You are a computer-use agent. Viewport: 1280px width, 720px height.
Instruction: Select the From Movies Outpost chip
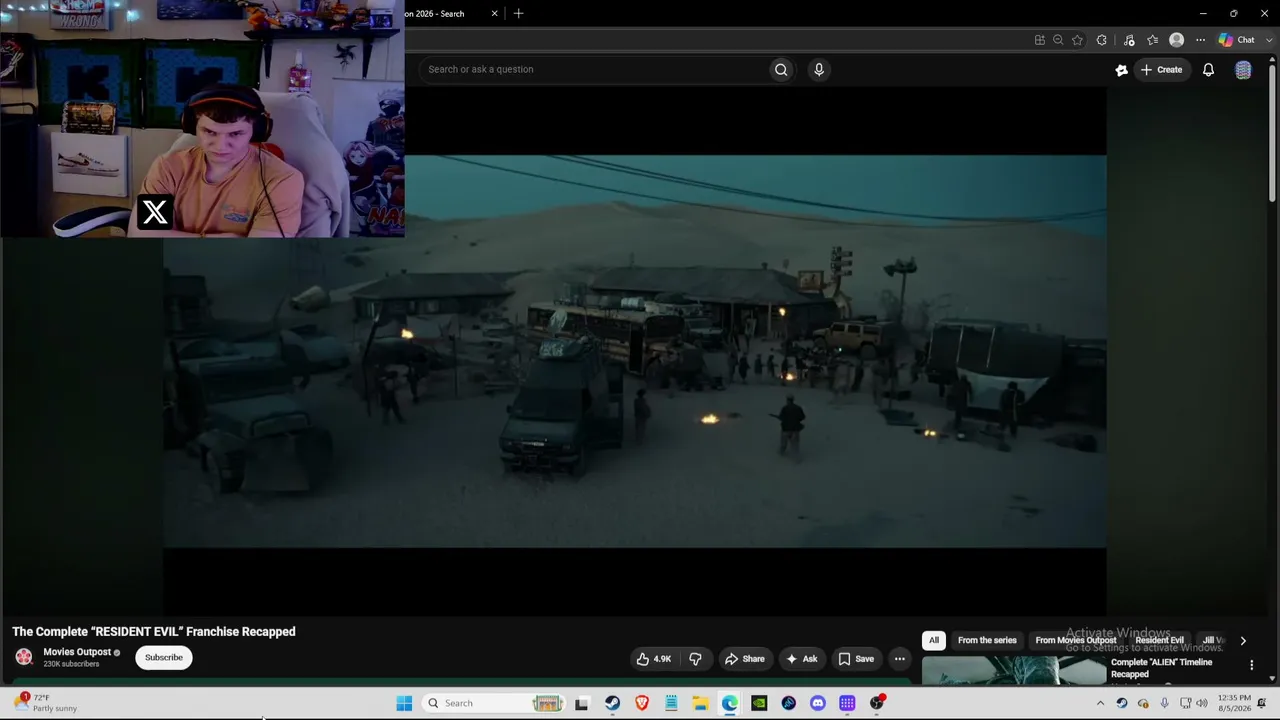pos(1076,641)
